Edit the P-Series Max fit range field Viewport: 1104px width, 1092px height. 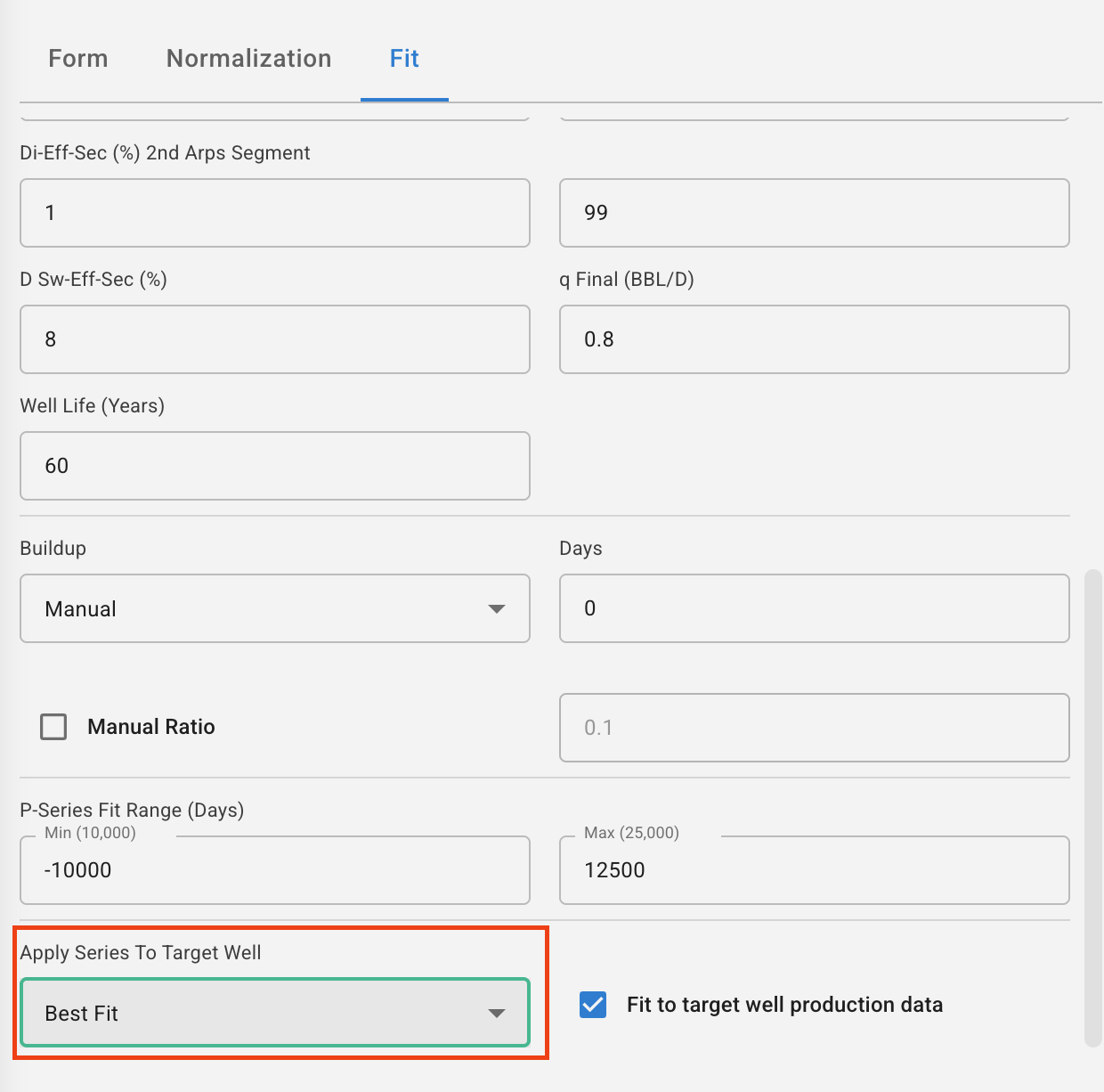pyautogui.click(x=814, y=870)
